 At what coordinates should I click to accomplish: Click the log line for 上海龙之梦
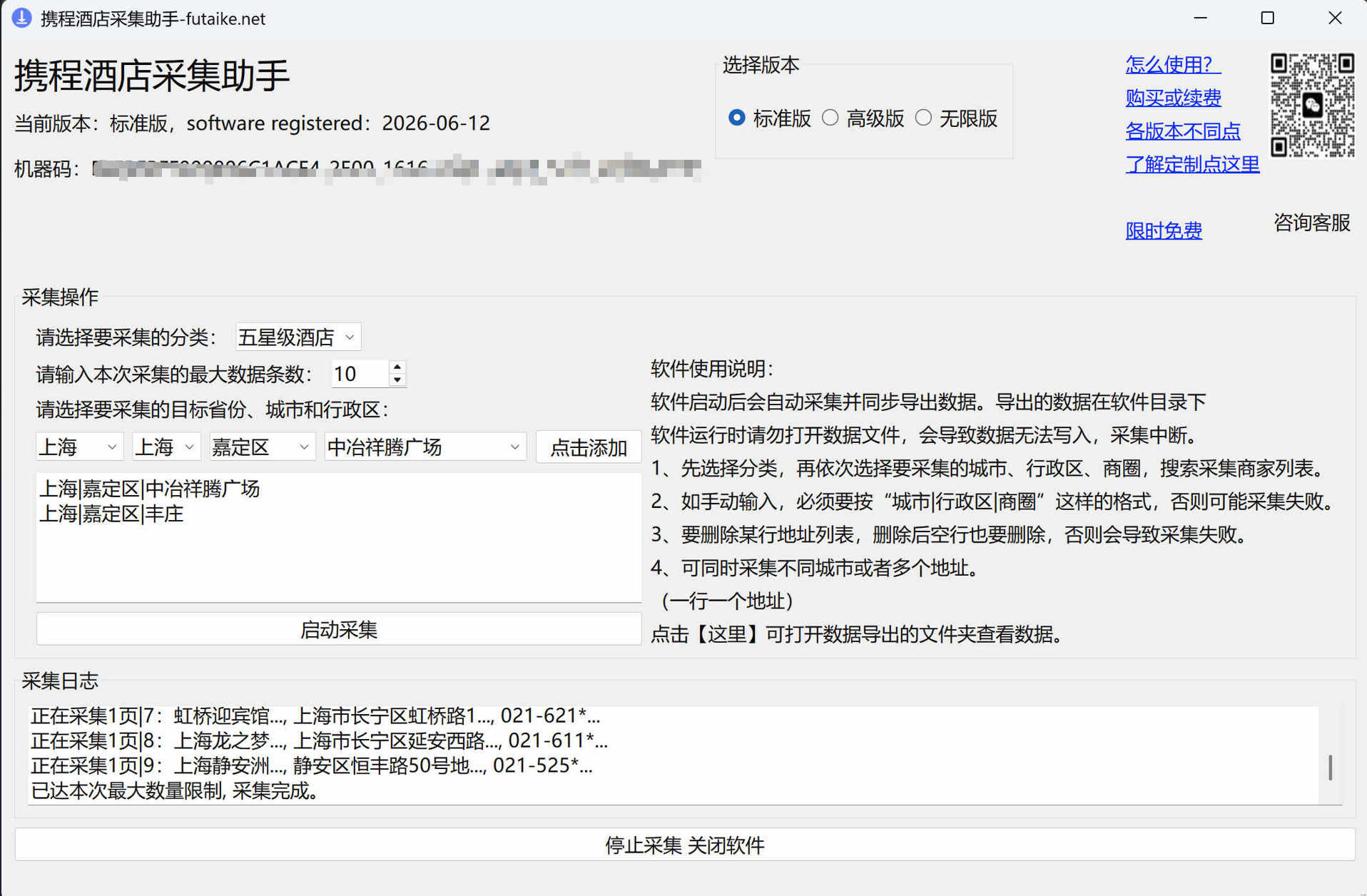(x=320, y=740)
